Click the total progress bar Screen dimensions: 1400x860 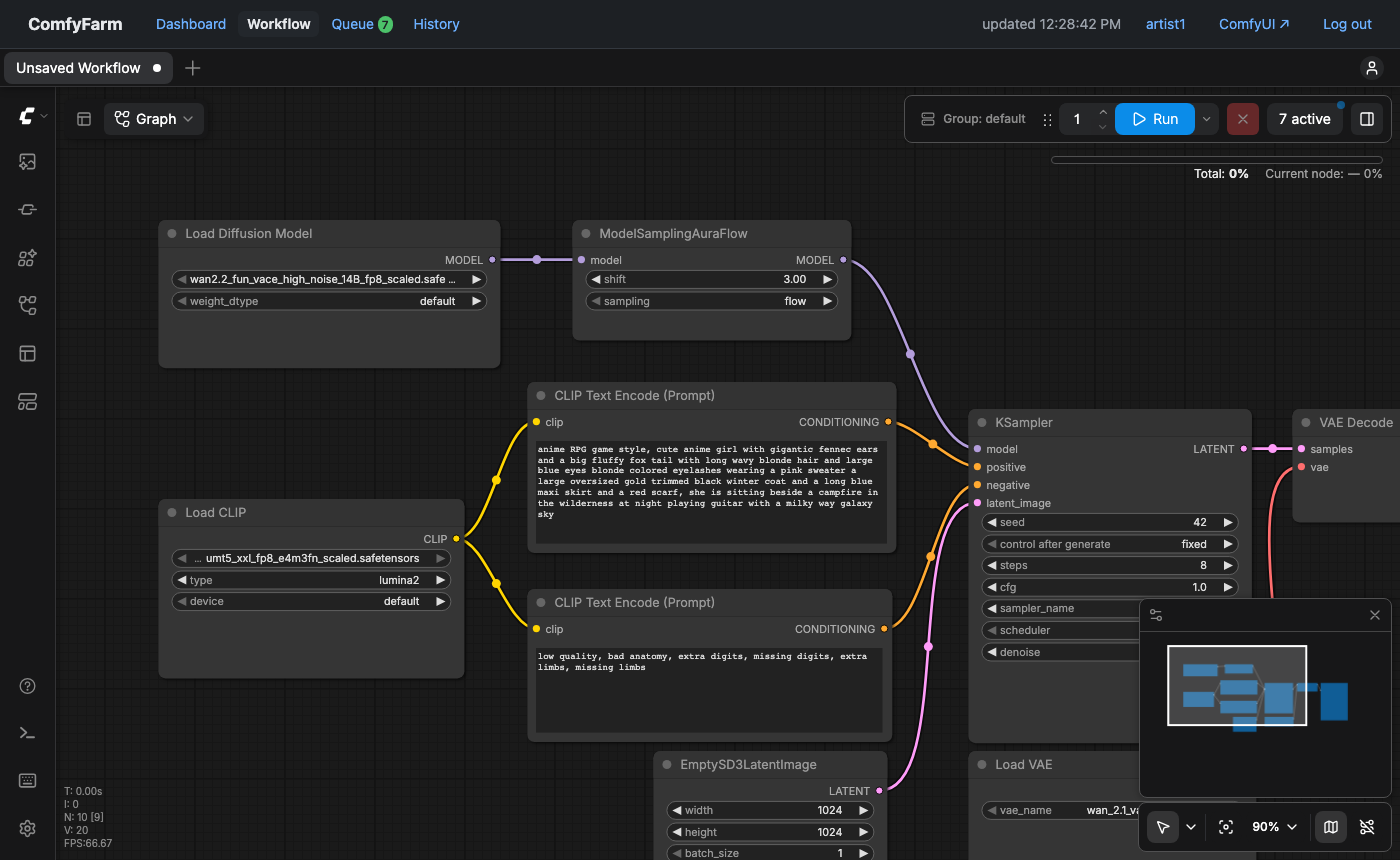point(1216,160)
